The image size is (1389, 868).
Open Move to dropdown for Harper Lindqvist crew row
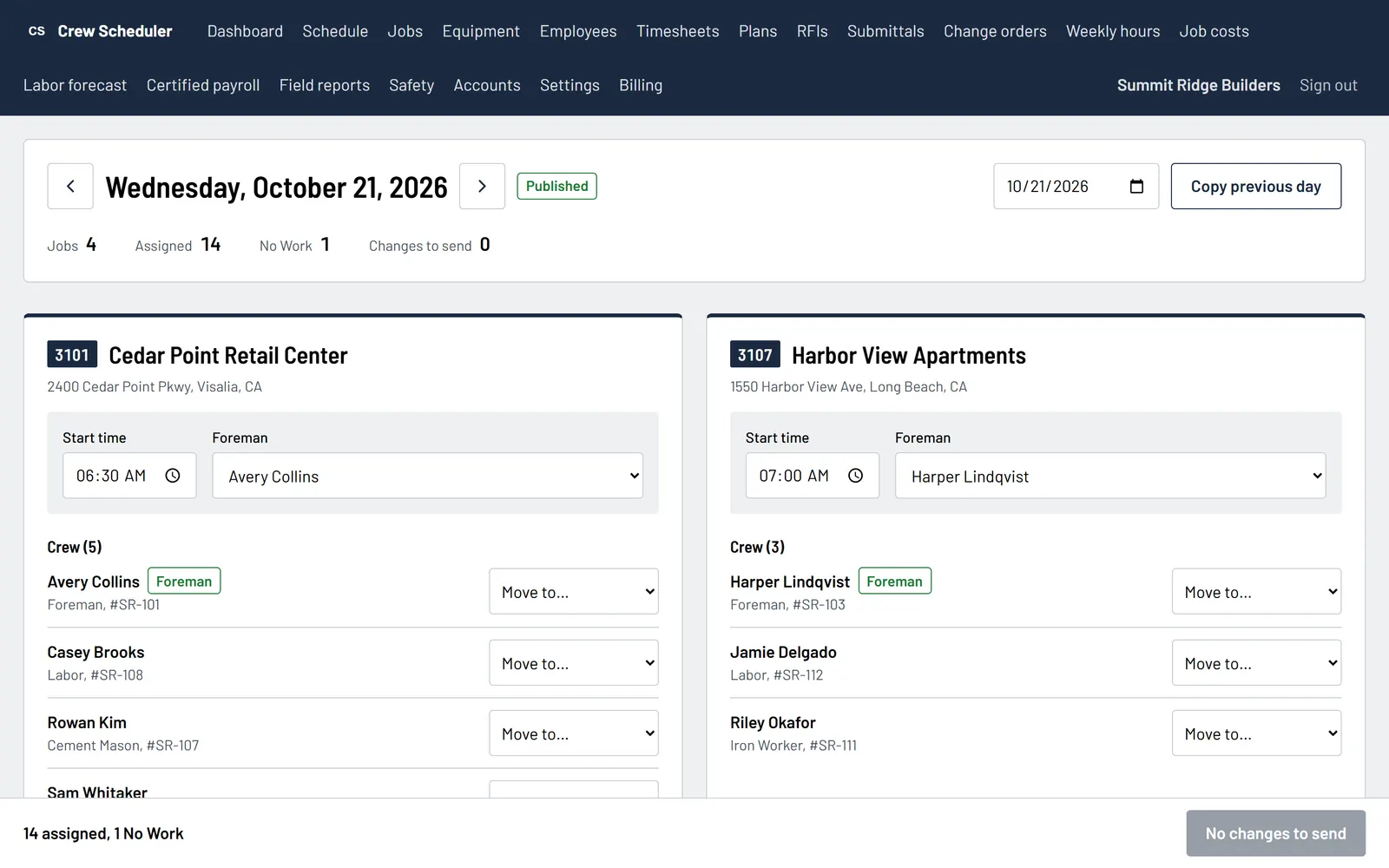point(1256,592)
